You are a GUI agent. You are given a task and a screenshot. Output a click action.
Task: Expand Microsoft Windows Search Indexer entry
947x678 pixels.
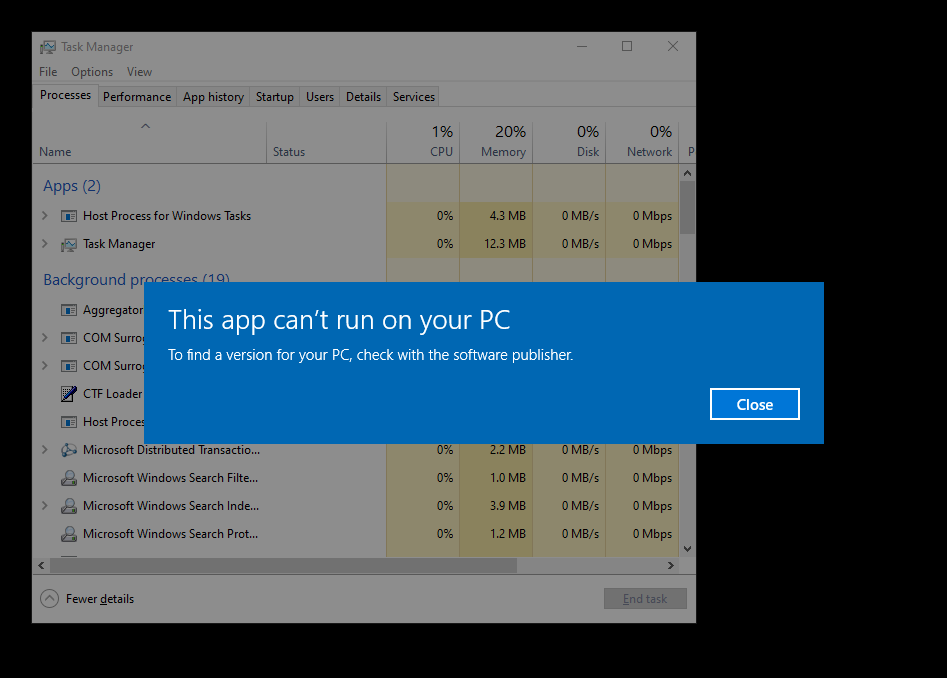[44, 506]
